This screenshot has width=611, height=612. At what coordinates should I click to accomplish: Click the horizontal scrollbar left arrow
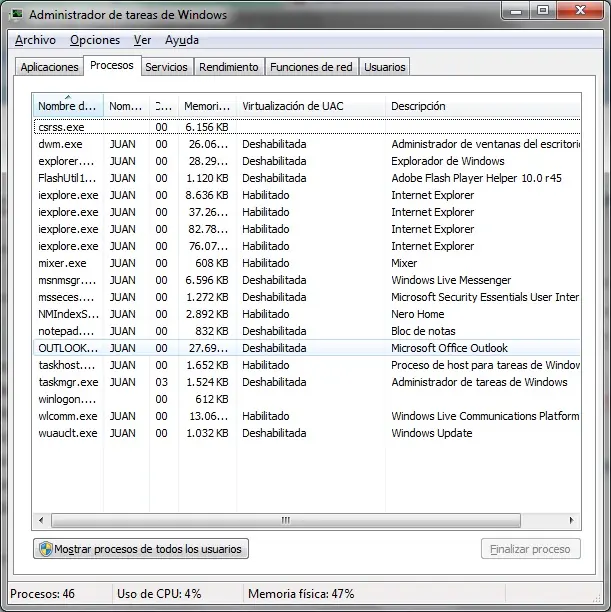click(x=41, y=520)
